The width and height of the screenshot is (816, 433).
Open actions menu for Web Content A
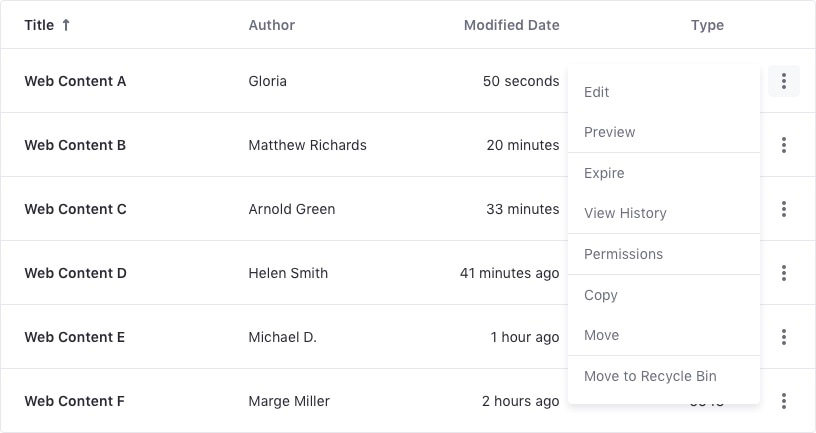click(x=784, y=81)
